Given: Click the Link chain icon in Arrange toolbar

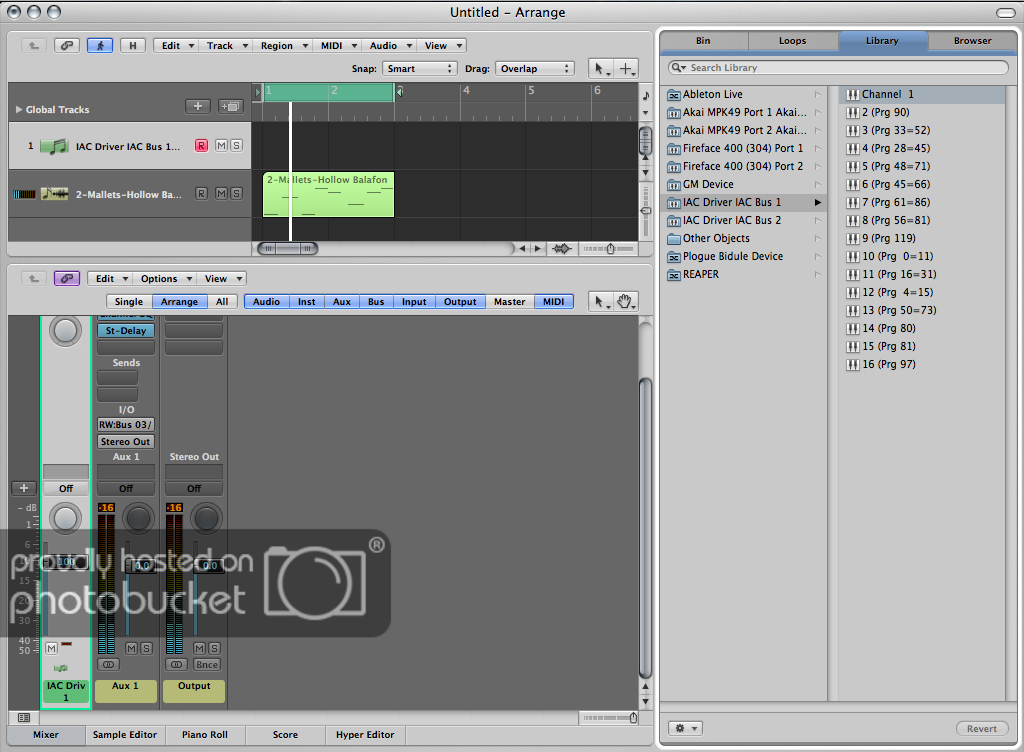Looking at the screenshot, I should tap(67, 45).
